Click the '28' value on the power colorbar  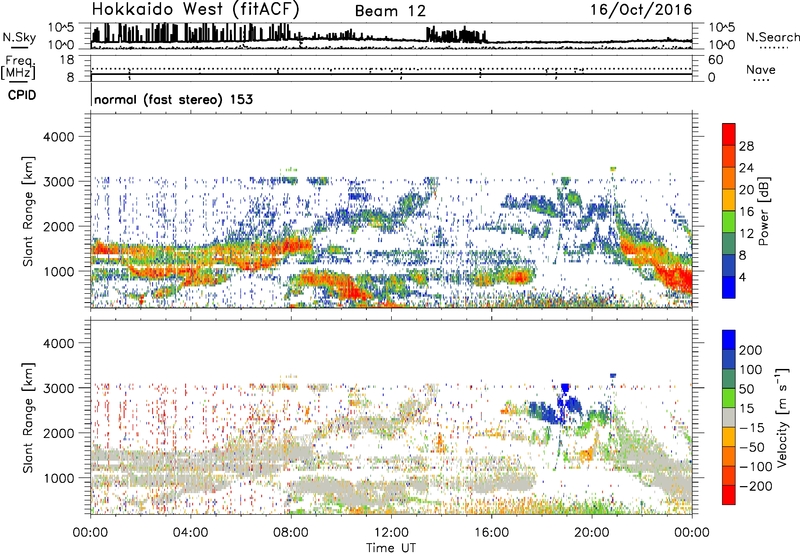(746, 146)
